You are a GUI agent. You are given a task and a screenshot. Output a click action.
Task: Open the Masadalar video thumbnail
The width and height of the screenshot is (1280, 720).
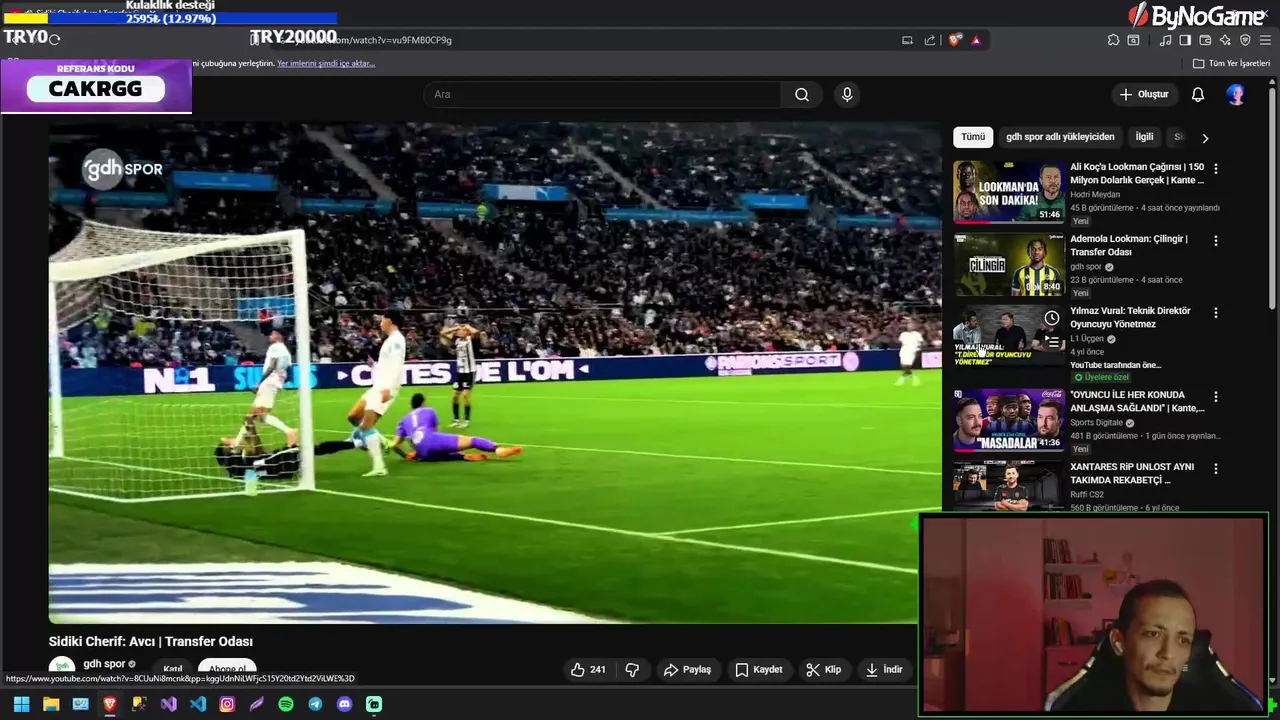(1008, 420)
